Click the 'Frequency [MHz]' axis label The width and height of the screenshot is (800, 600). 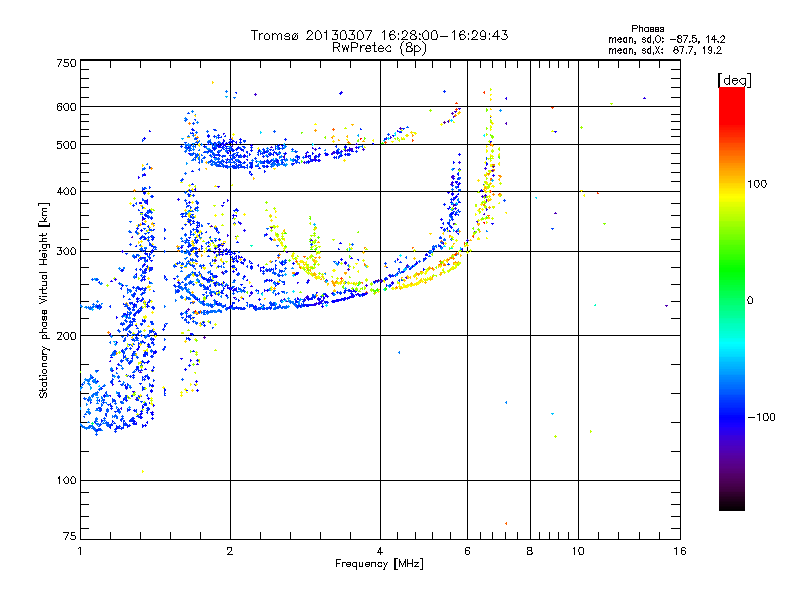[x=379, y=564]
